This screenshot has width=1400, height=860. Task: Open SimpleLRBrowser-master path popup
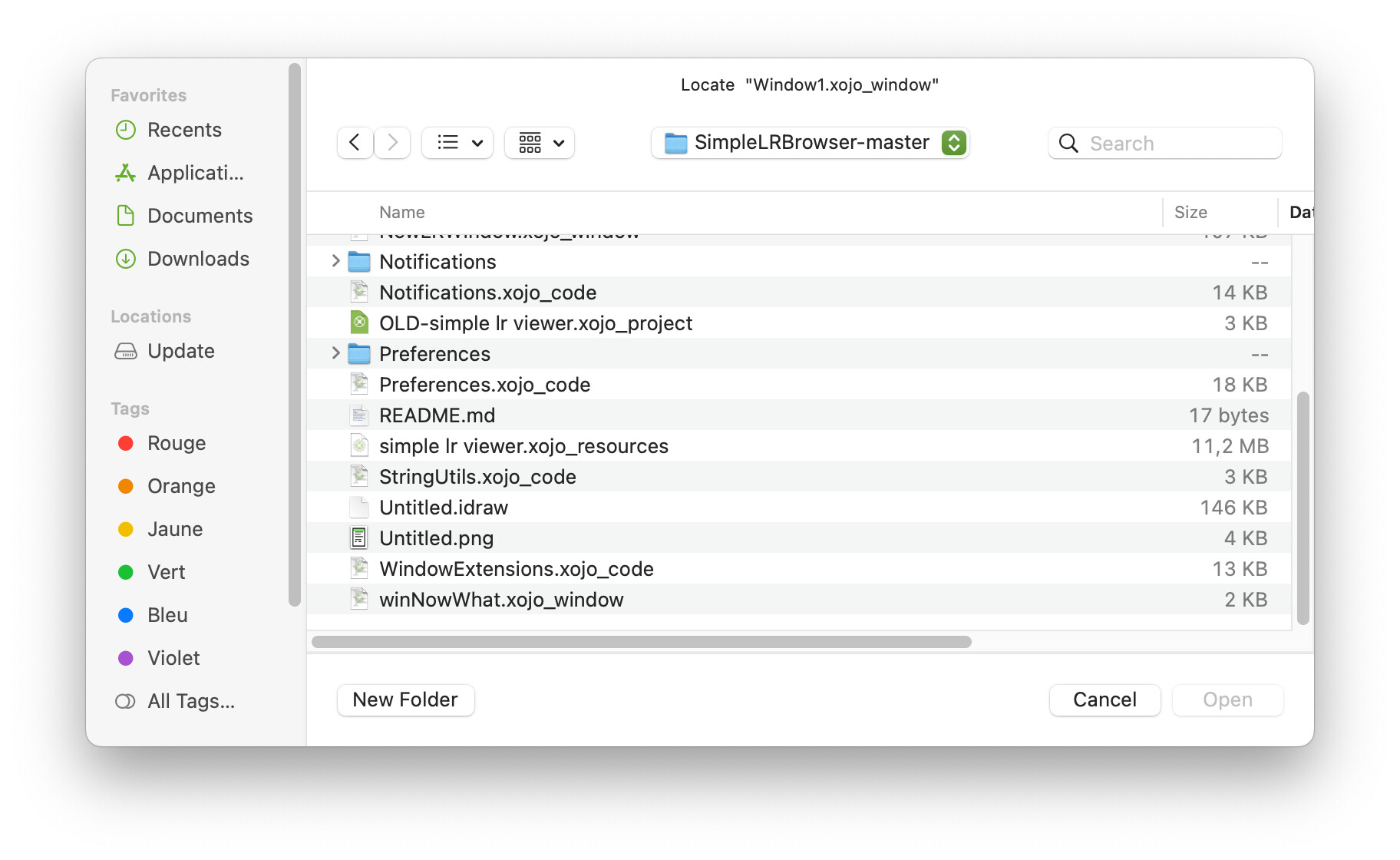click(811, 143)
